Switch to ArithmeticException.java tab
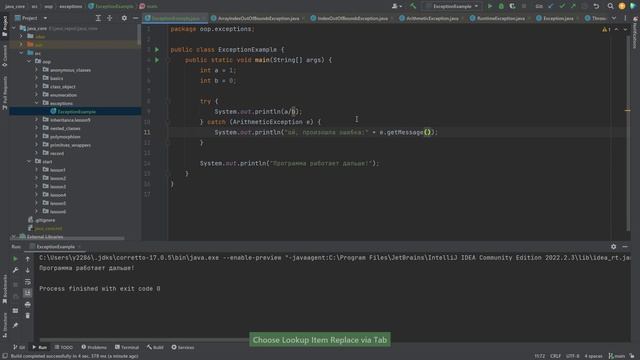640x360 pixels. [432, 18]
